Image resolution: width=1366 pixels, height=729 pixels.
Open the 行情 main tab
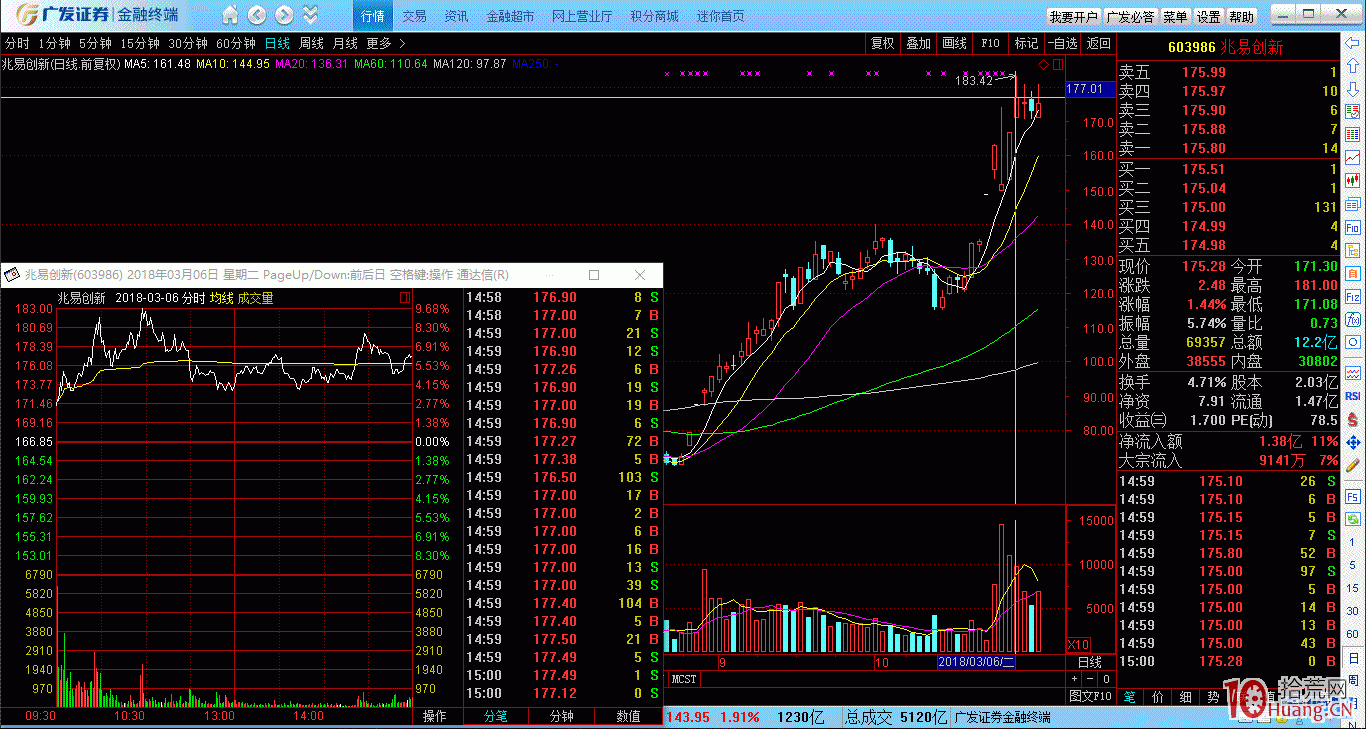373,16
